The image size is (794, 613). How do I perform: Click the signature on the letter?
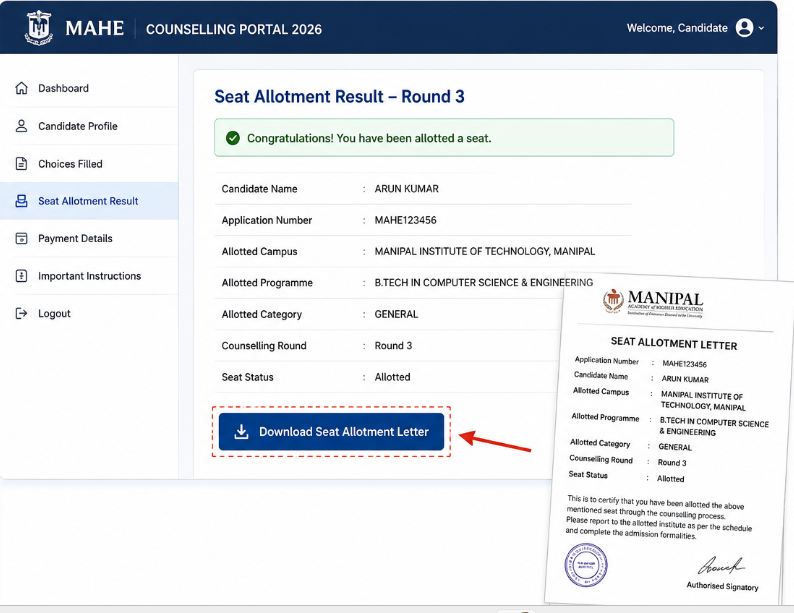coord(721,565)
